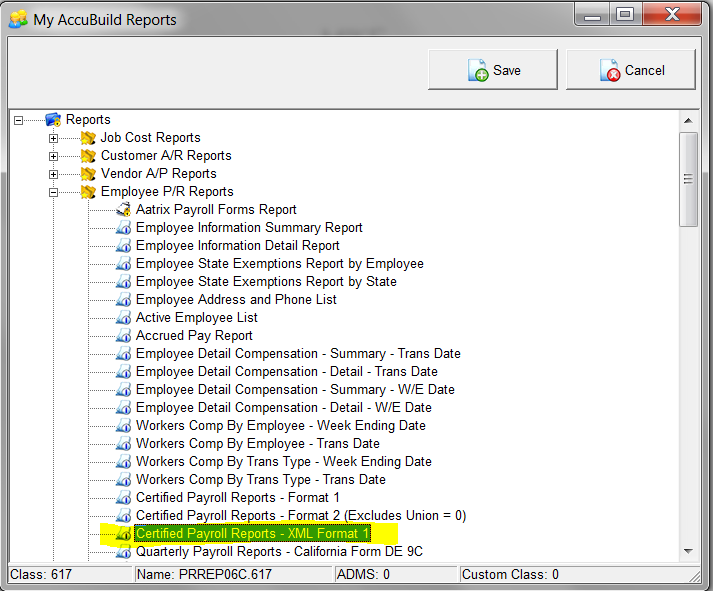Select Employee State Exemptions Report by Employee
713x591 pixels.
point(280,264)
